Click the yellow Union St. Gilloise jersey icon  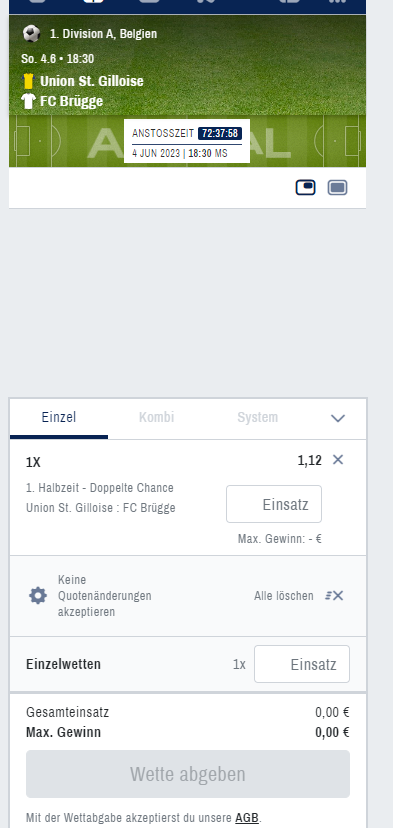[x=29, y=81]
